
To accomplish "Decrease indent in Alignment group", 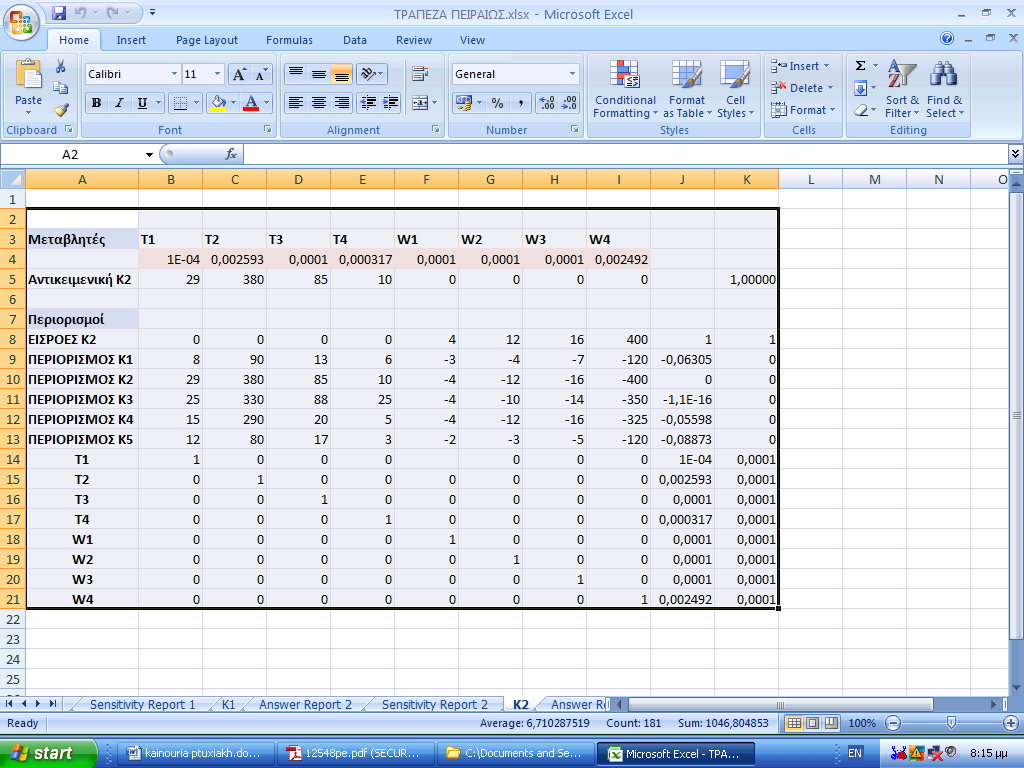I will point(368,103).
